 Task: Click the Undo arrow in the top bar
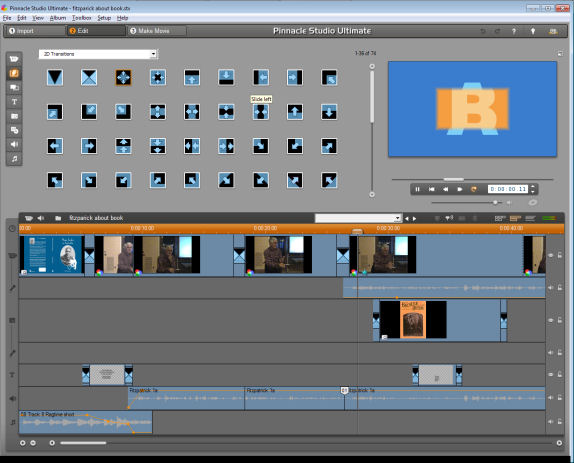coord(483,31)
